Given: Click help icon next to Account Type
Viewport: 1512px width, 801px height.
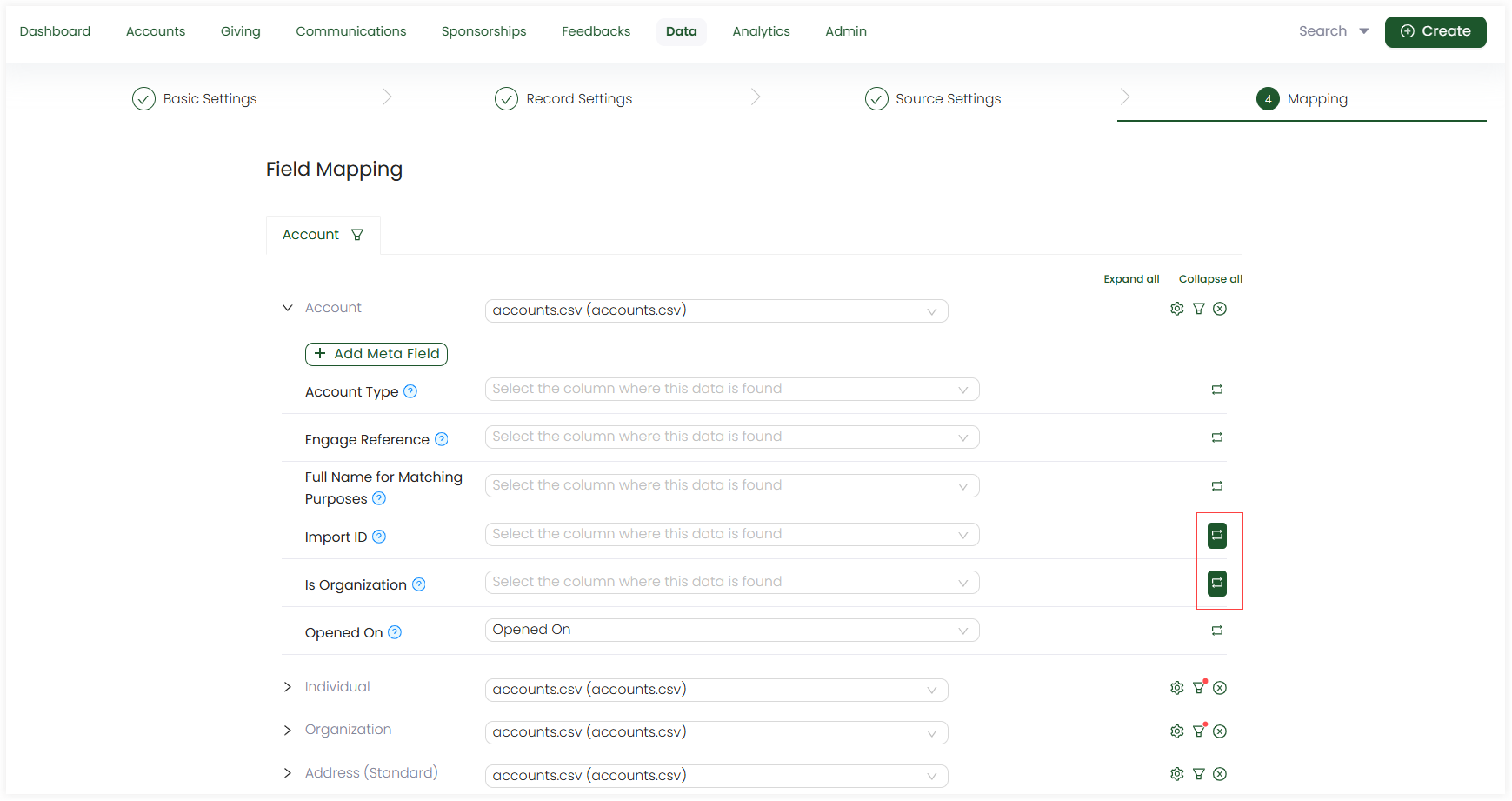Looking at the screenshot, I should pos(410,391).
